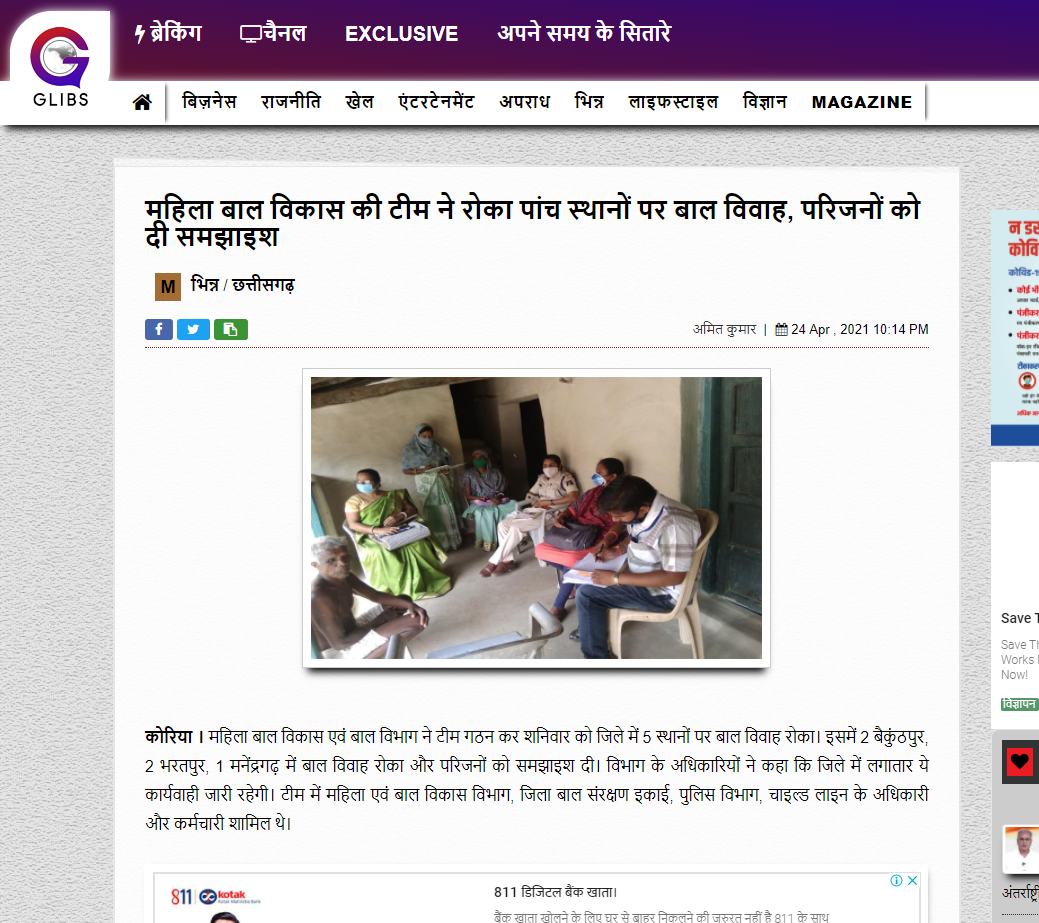Screen dimensions: 1039x923
Task: Close the Kotak 811 ad banner
Action: point(912,881)
